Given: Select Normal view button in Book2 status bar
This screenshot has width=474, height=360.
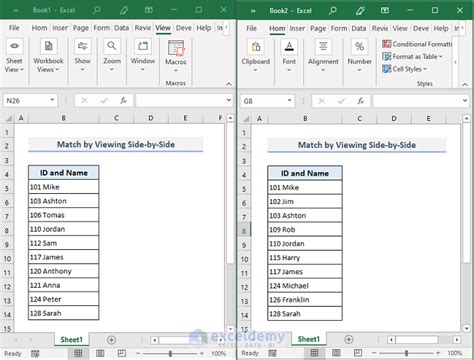Looking at the screenshot, I should [314, 353].
